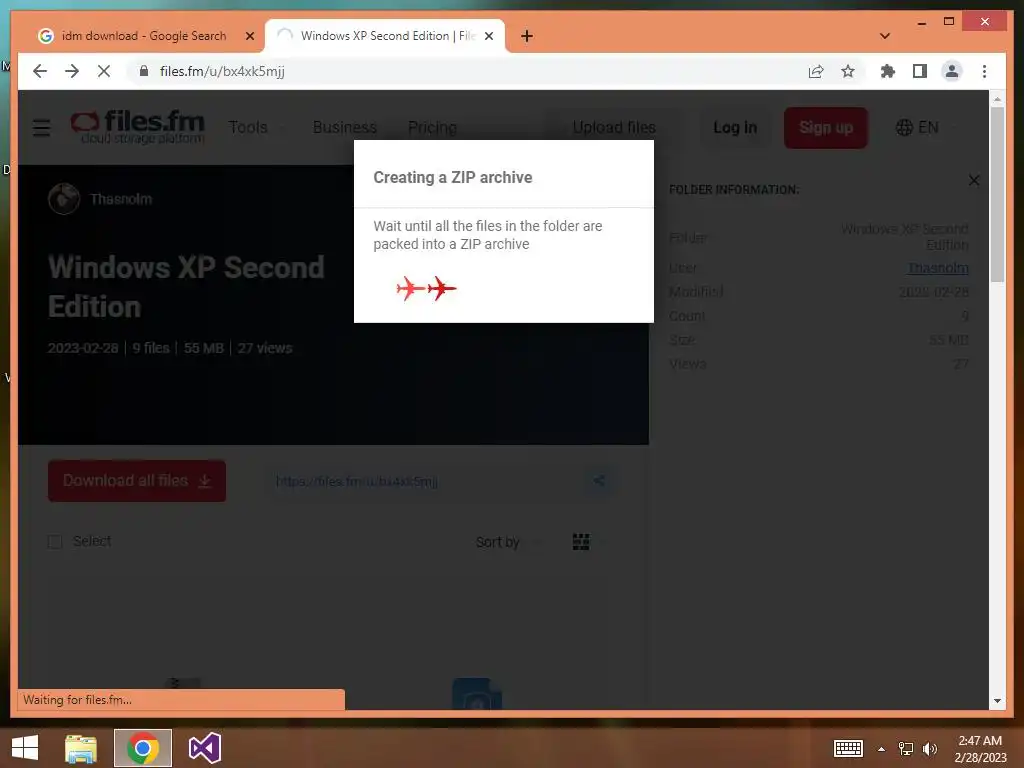Switch file list grid view
The height and width of the screenshot is (768, 1024).
581,541
